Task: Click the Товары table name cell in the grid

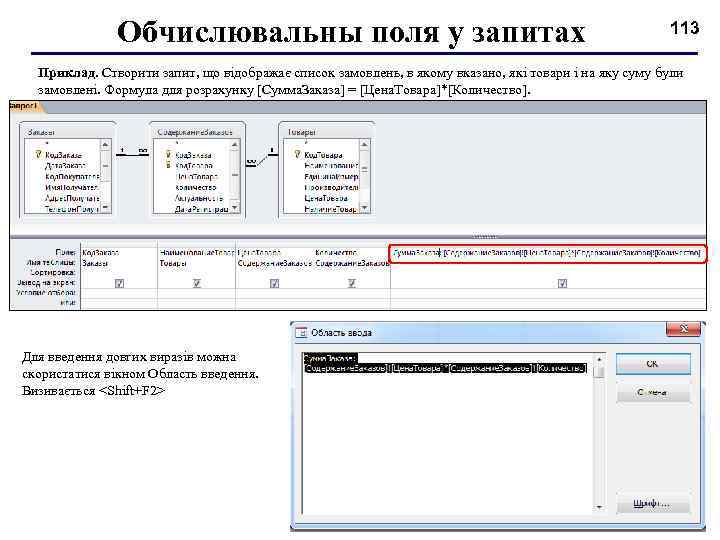Action: [x=197, y=263]
